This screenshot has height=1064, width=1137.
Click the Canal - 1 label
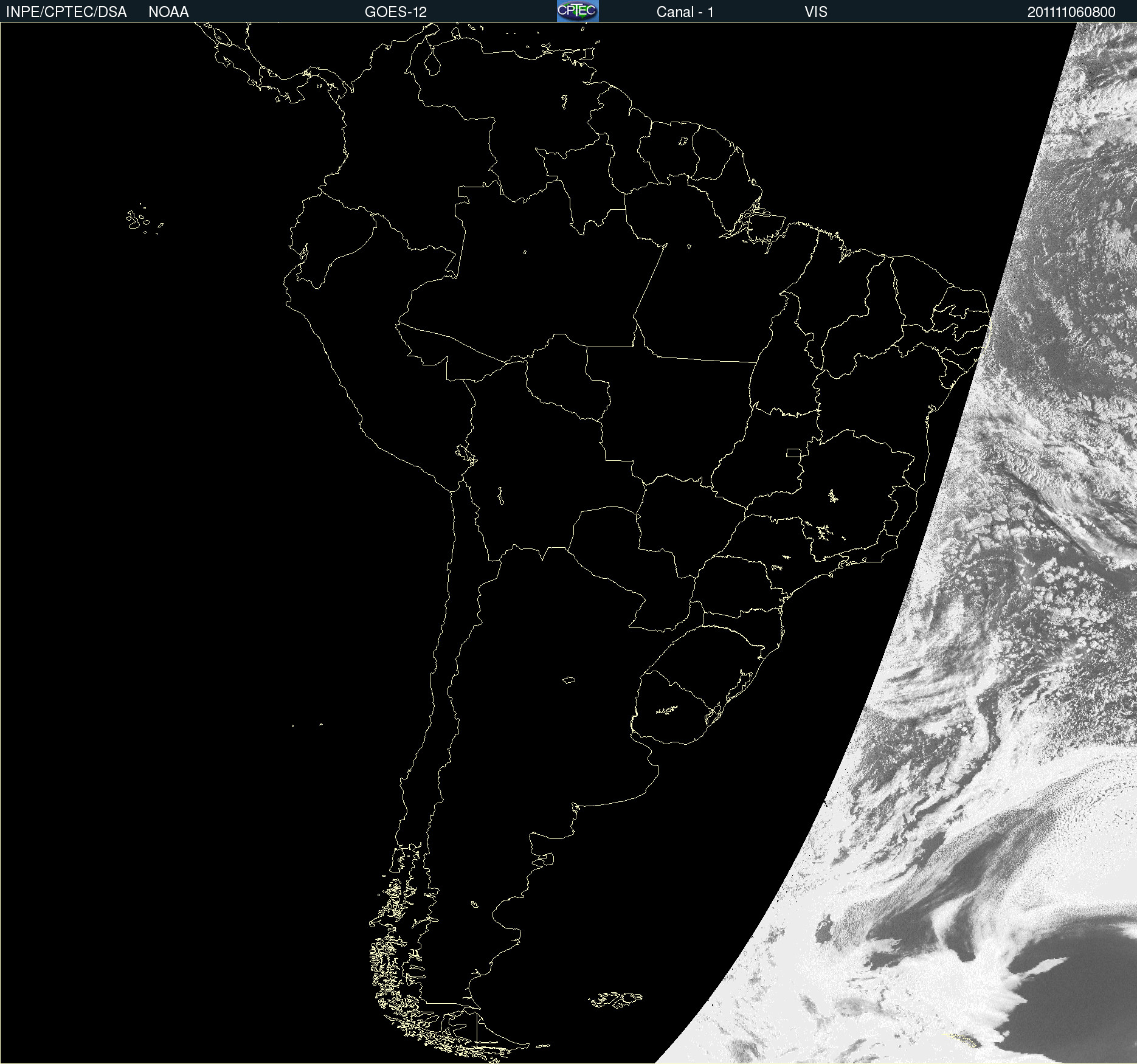[685, 12]
